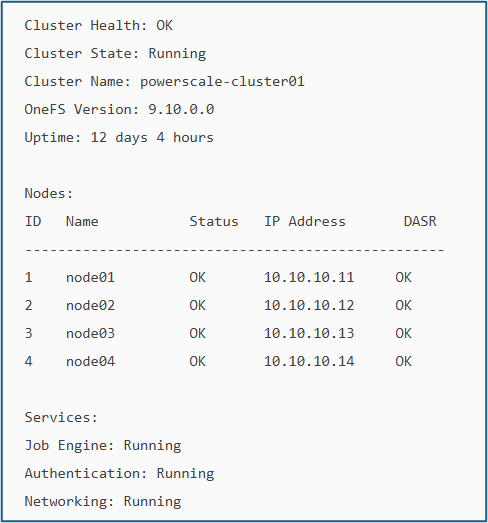The height and width of the screenshot is (523, 488).
Task: Click IP address 10.10.10.11
Action: point(309,278)
